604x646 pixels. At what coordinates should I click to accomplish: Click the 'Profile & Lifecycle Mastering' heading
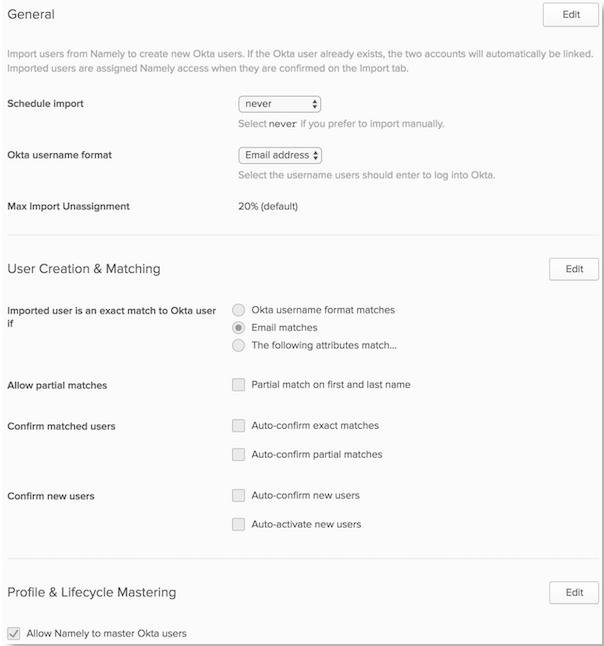pos(91,592)
